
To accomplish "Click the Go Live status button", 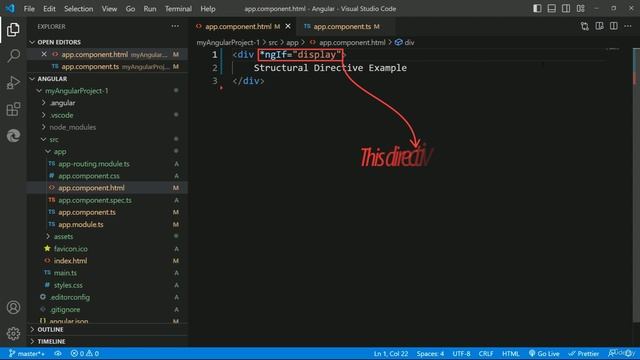I will [x=544, y=353].
